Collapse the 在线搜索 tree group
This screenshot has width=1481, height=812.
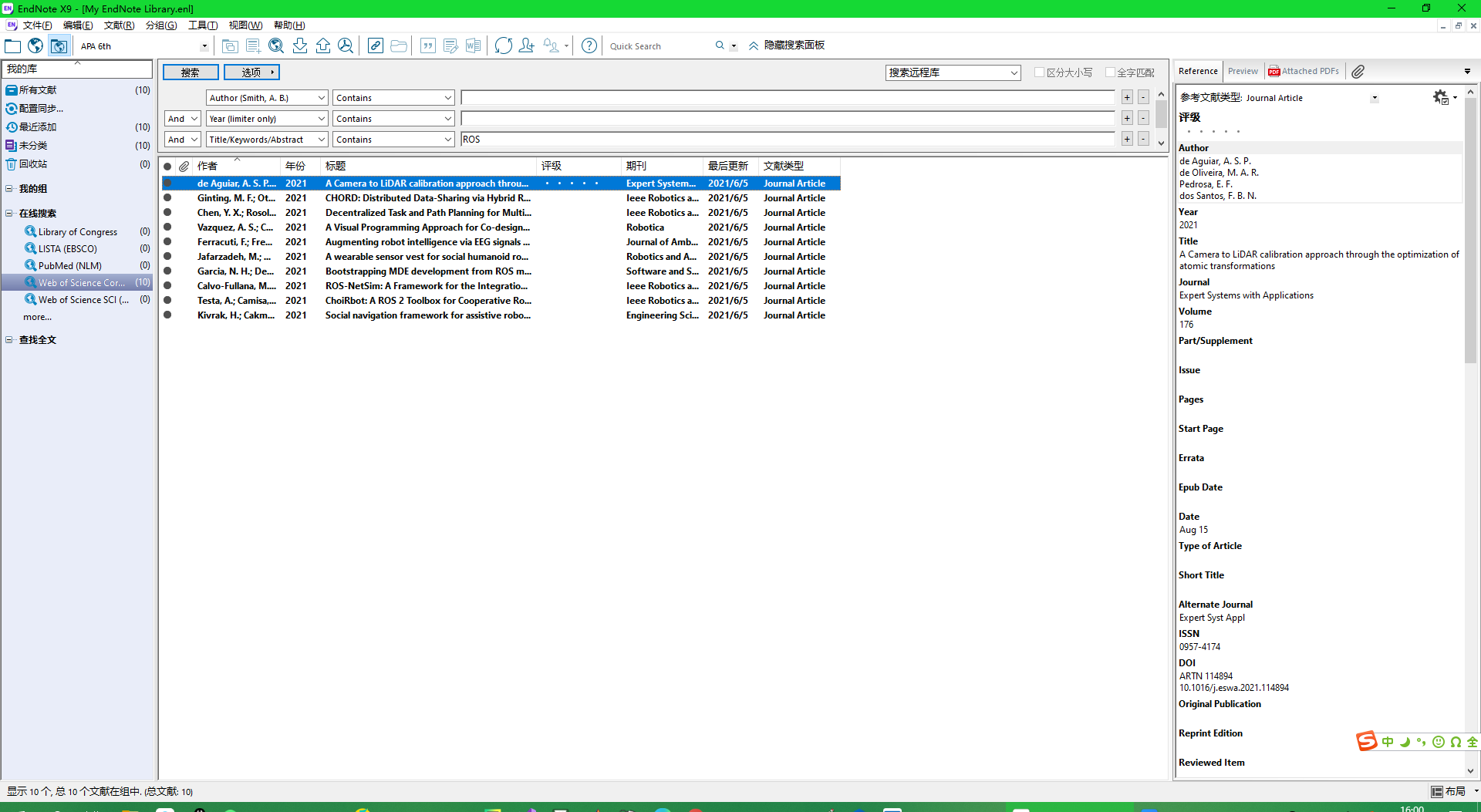(x=9, y=214)
